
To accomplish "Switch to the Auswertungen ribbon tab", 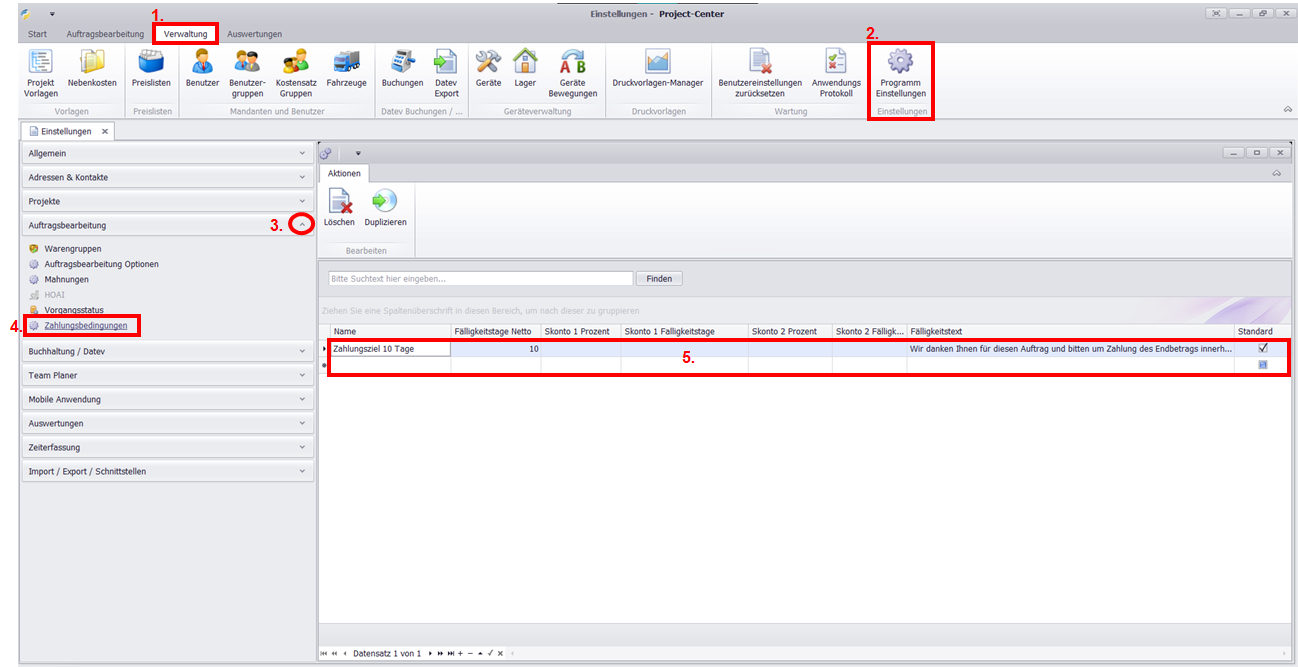I will (254, 34).
